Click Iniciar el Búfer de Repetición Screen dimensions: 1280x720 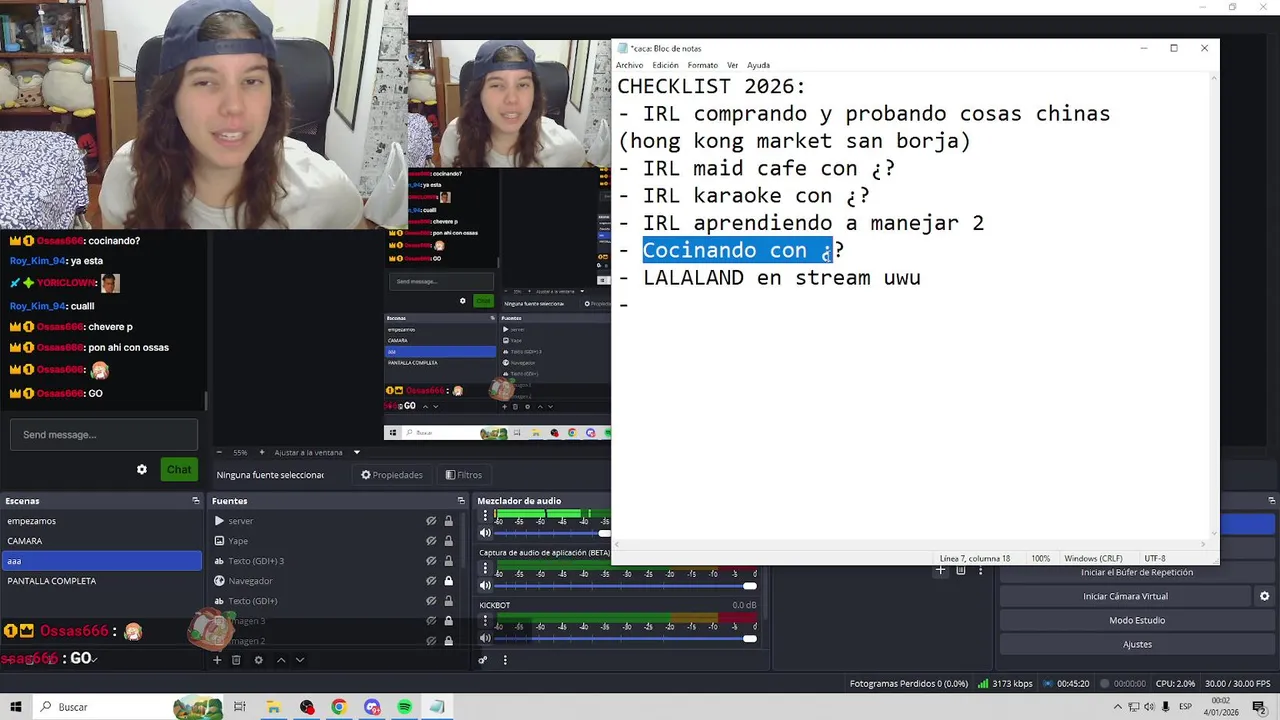(1137, 572)
